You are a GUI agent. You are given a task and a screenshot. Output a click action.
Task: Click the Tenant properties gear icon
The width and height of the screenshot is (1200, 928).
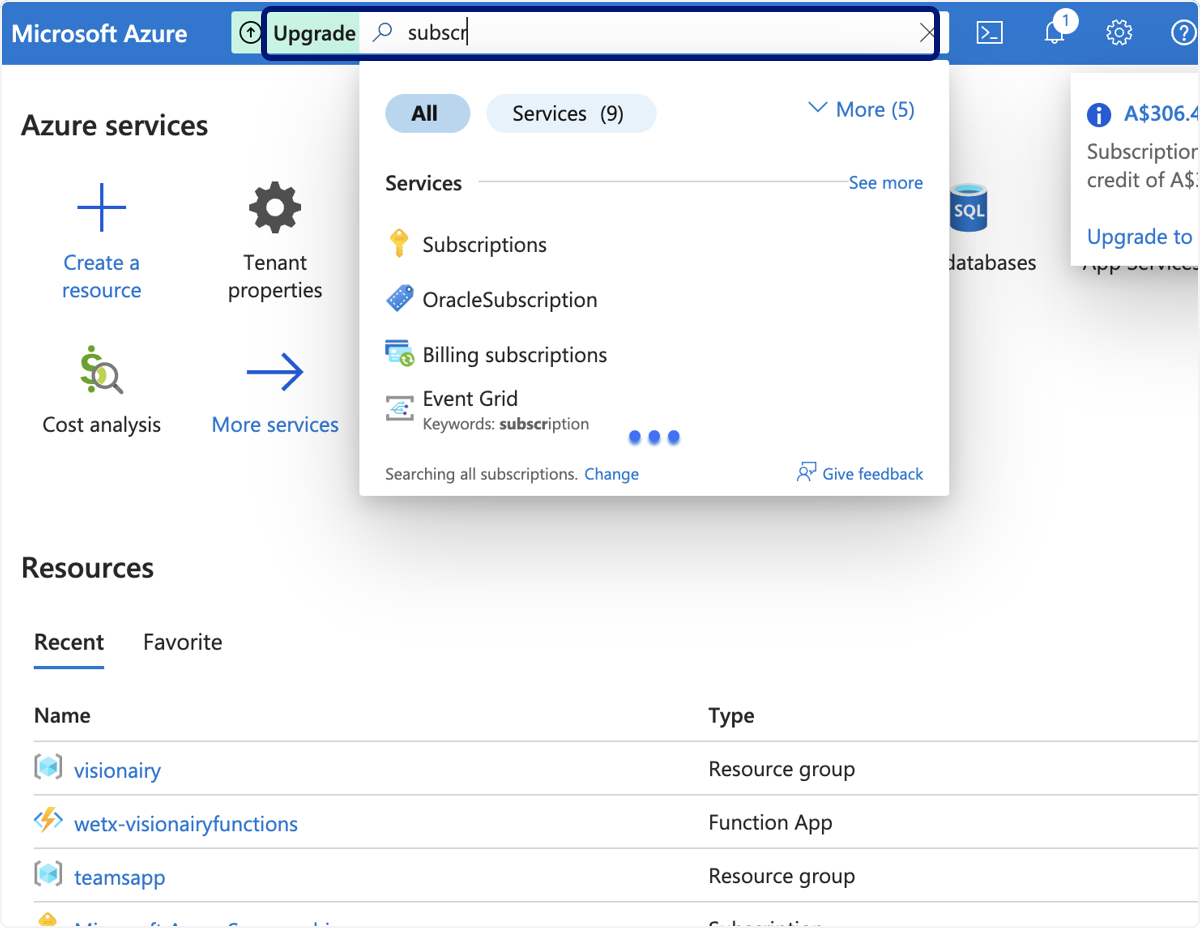point(275,208)
